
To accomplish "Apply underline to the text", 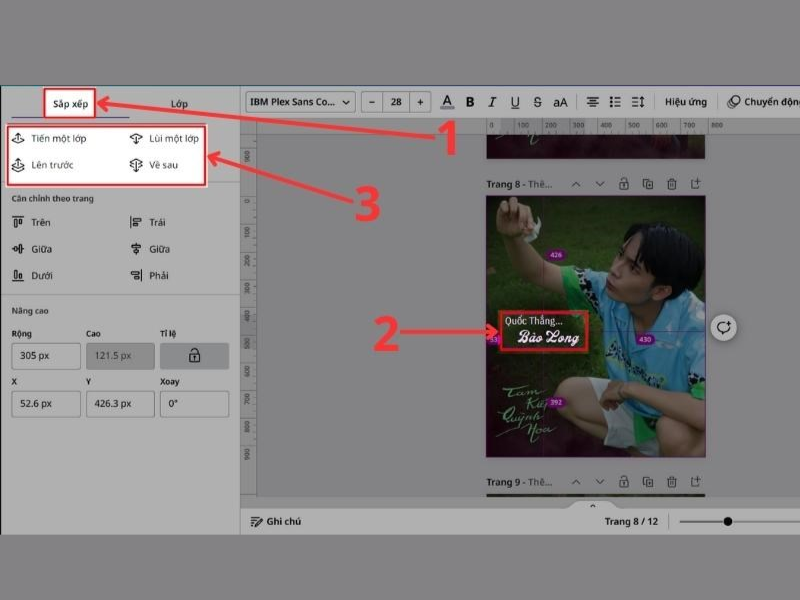I will coord(515,102).
